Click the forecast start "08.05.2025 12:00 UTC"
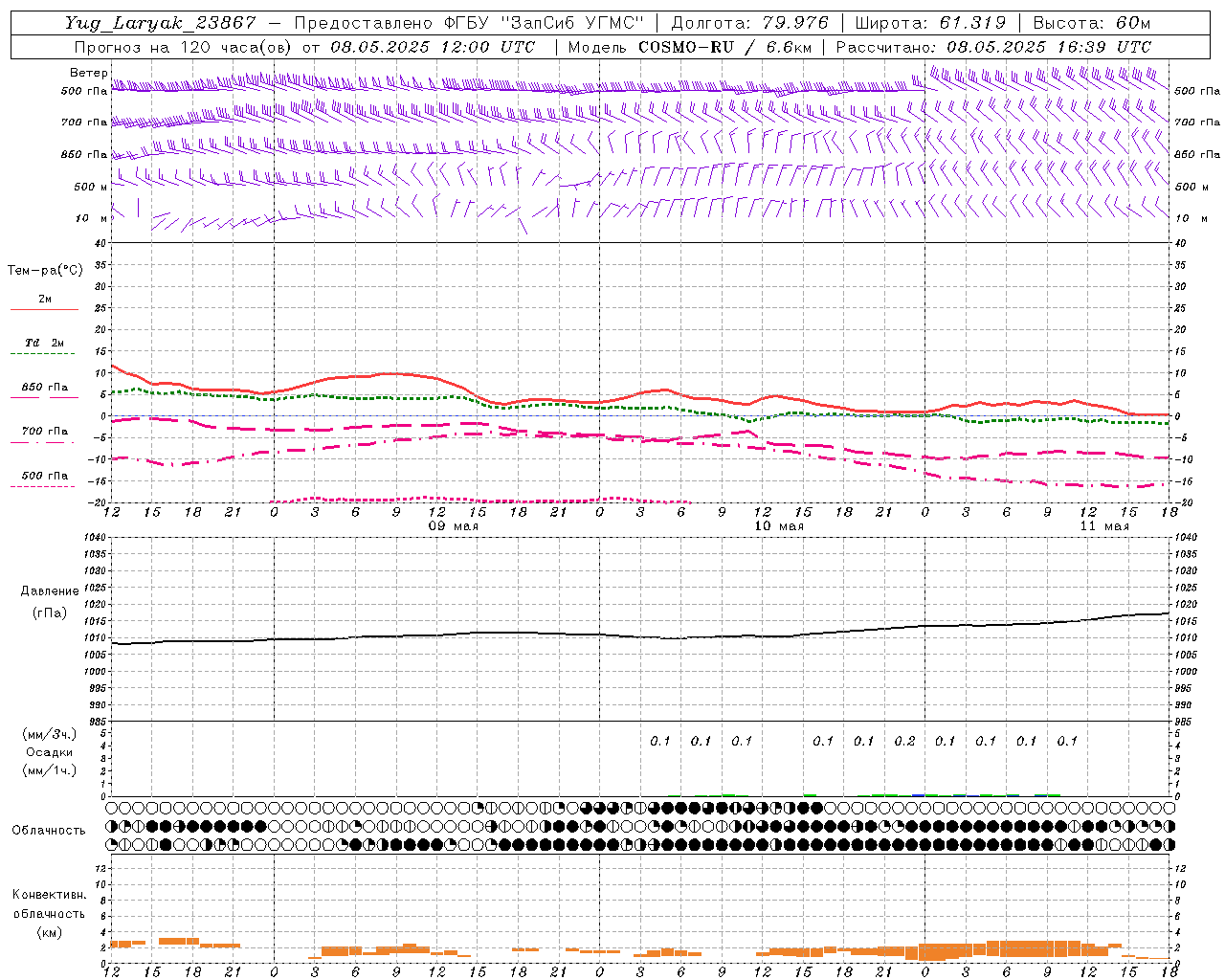 (433, 46)
